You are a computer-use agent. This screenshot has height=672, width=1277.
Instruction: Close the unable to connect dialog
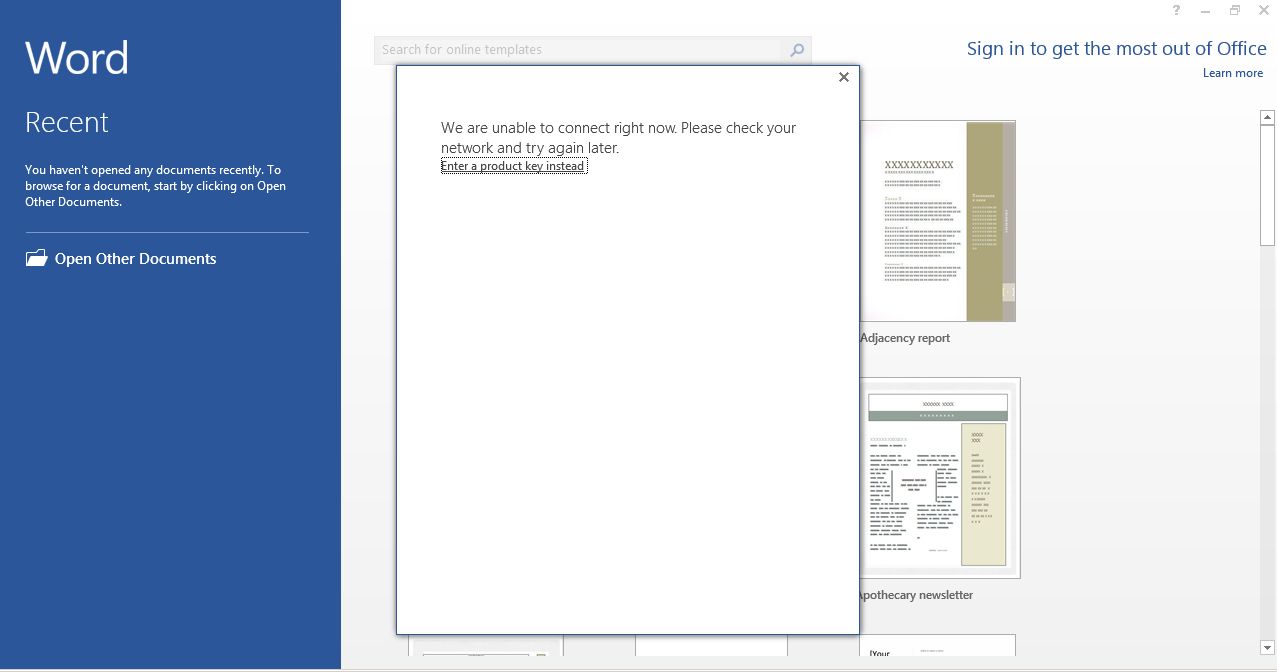pyautogui.click(x=844, y=77)
